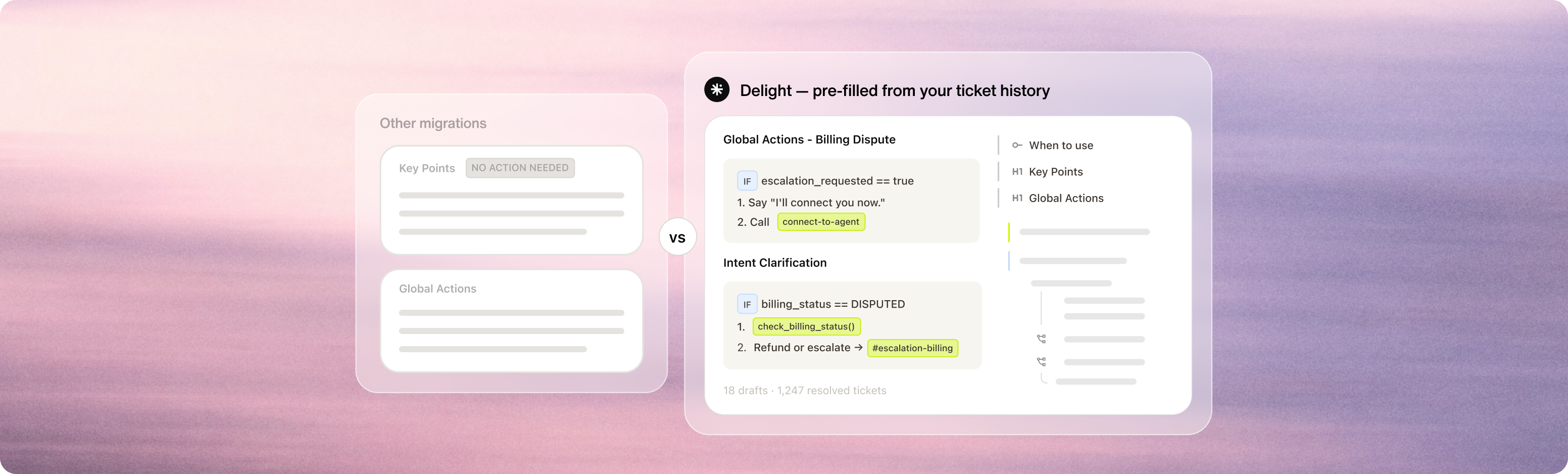Jump to Key Points outline item

(1055, 172)
